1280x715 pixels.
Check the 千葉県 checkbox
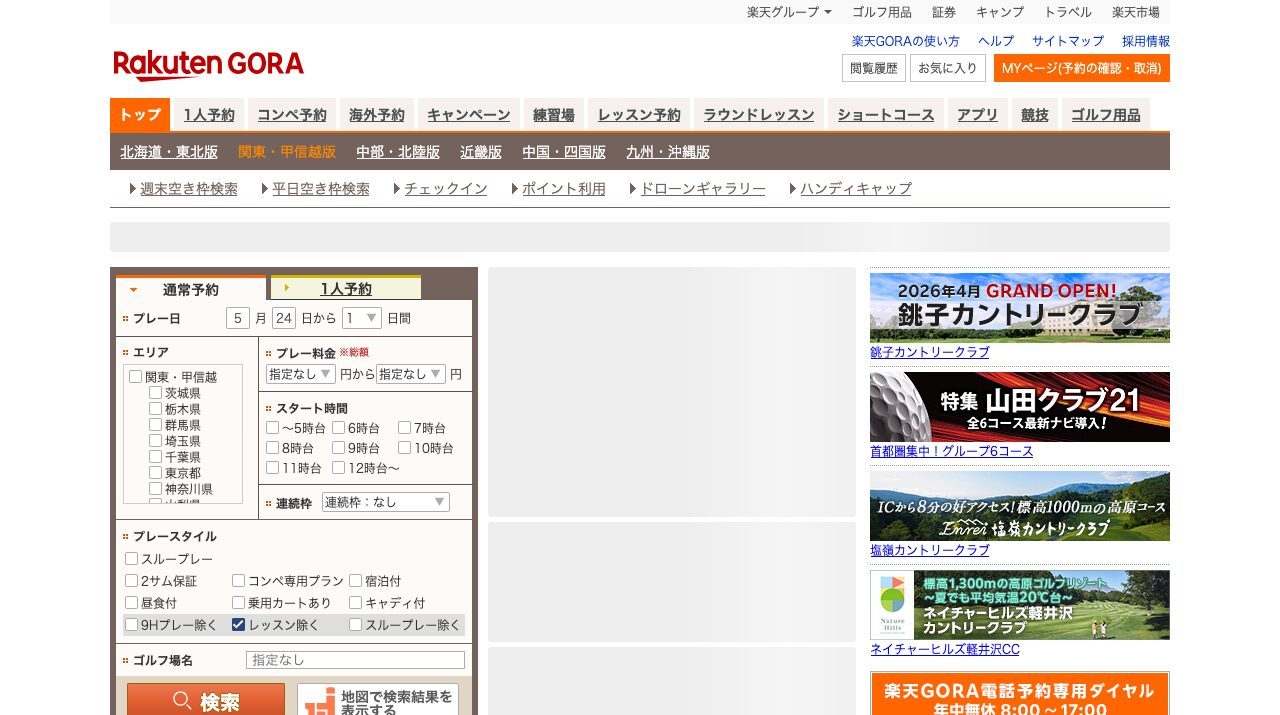[155, 456]
